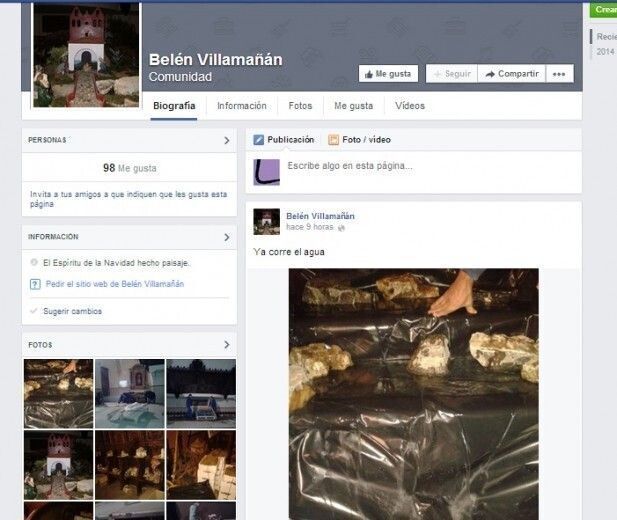Click the checkmark icon beside Sugerir cambios

click(34, 311)
